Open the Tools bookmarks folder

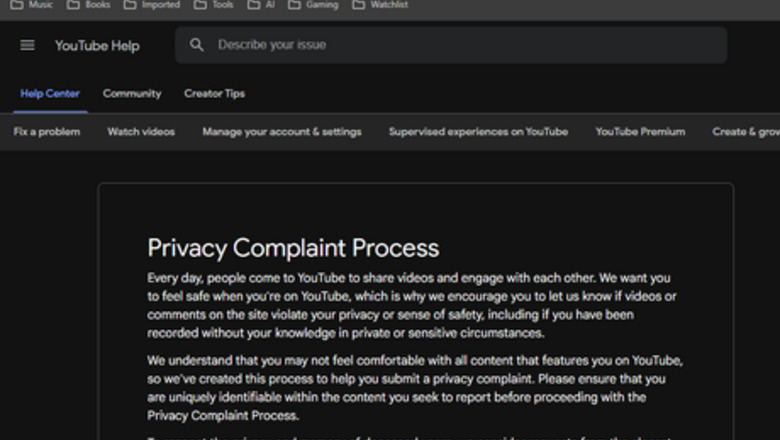point(214,5)
